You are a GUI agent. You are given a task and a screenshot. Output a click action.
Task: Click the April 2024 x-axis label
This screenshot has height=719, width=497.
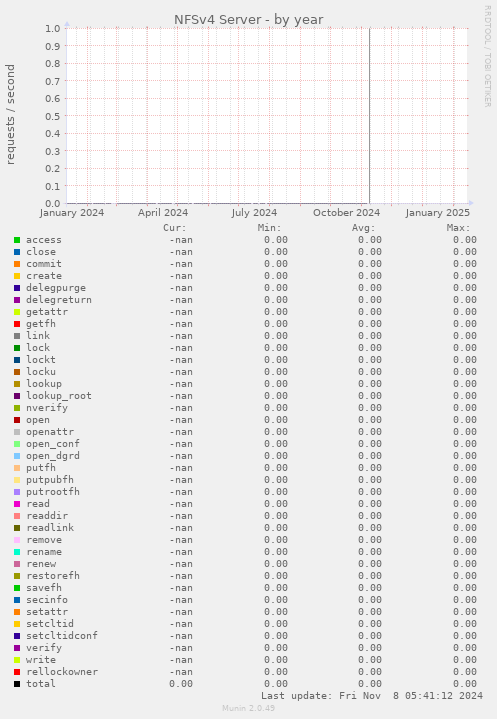[163, 213]
